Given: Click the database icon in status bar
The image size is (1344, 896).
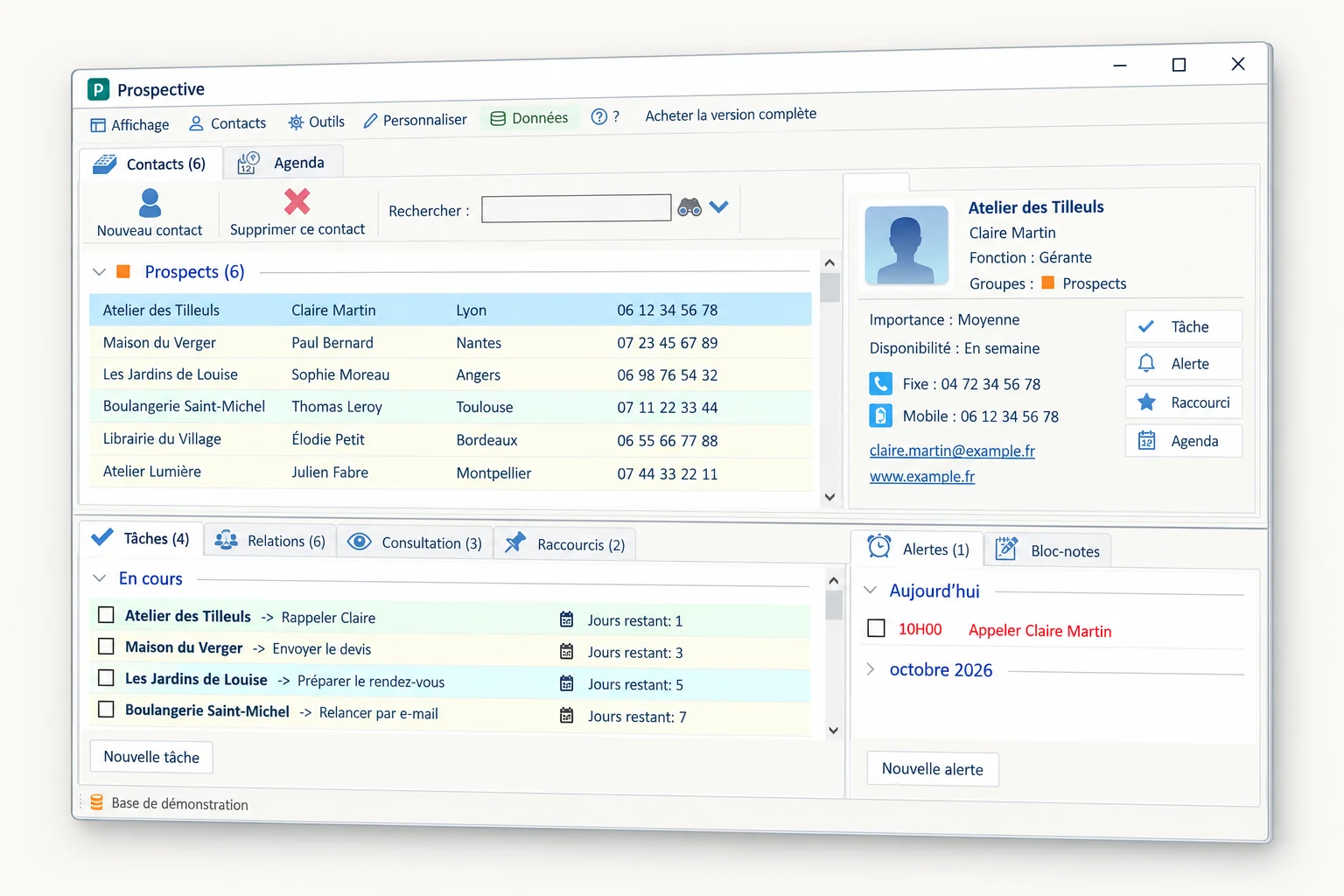Looking at the screenshot, I should 97,802.
